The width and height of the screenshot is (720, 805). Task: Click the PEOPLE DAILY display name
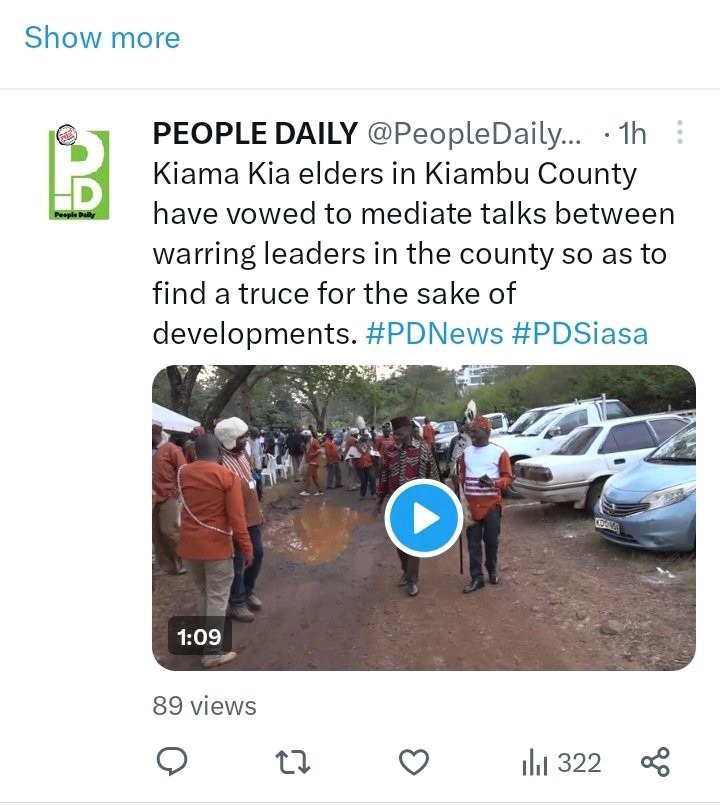coord(255,133)
